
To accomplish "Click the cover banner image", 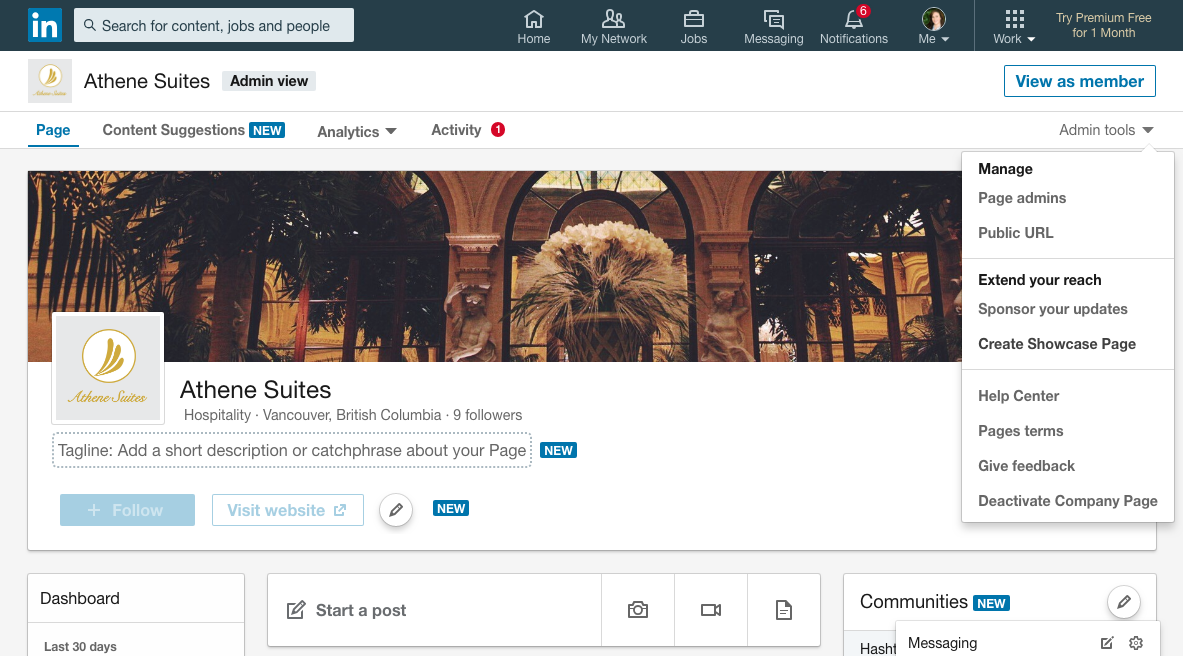I will [495, 266].
